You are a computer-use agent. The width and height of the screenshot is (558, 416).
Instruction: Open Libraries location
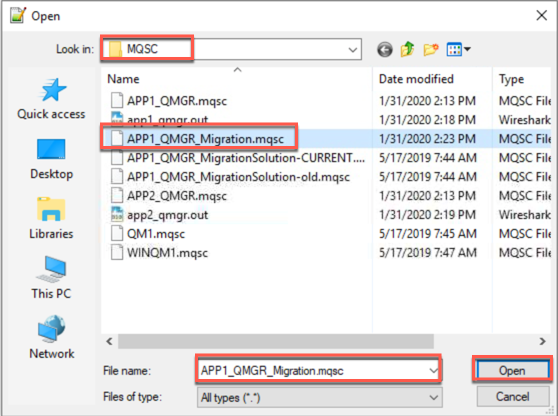coord(51,218)
